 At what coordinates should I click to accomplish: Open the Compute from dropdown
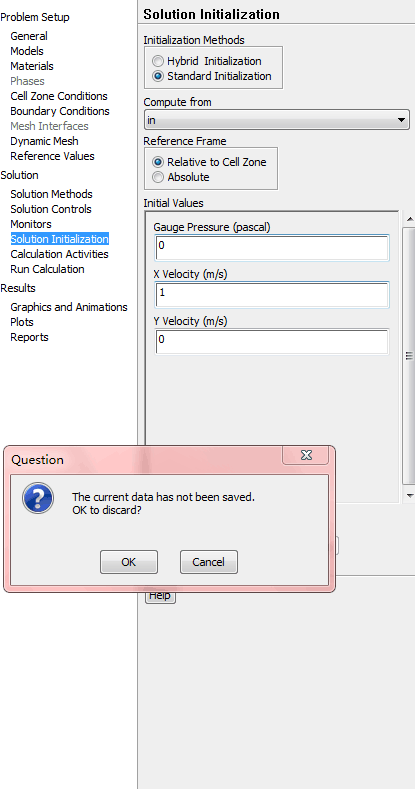(276, 120)
